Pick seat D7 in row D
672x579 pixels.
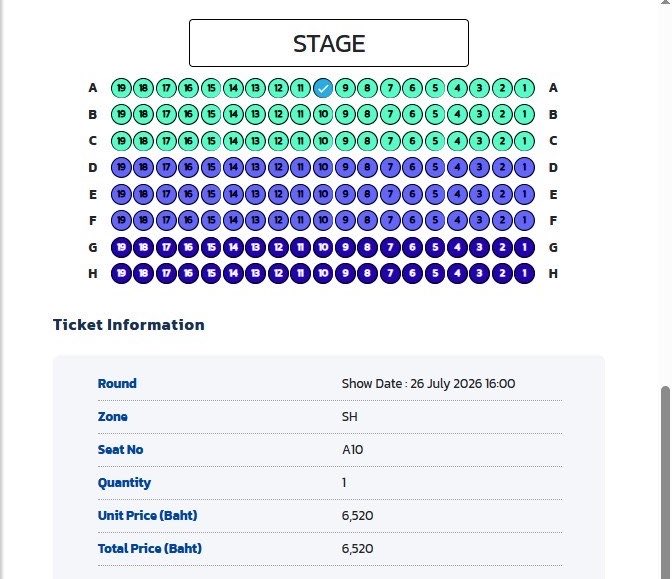(x=390, y=167)
